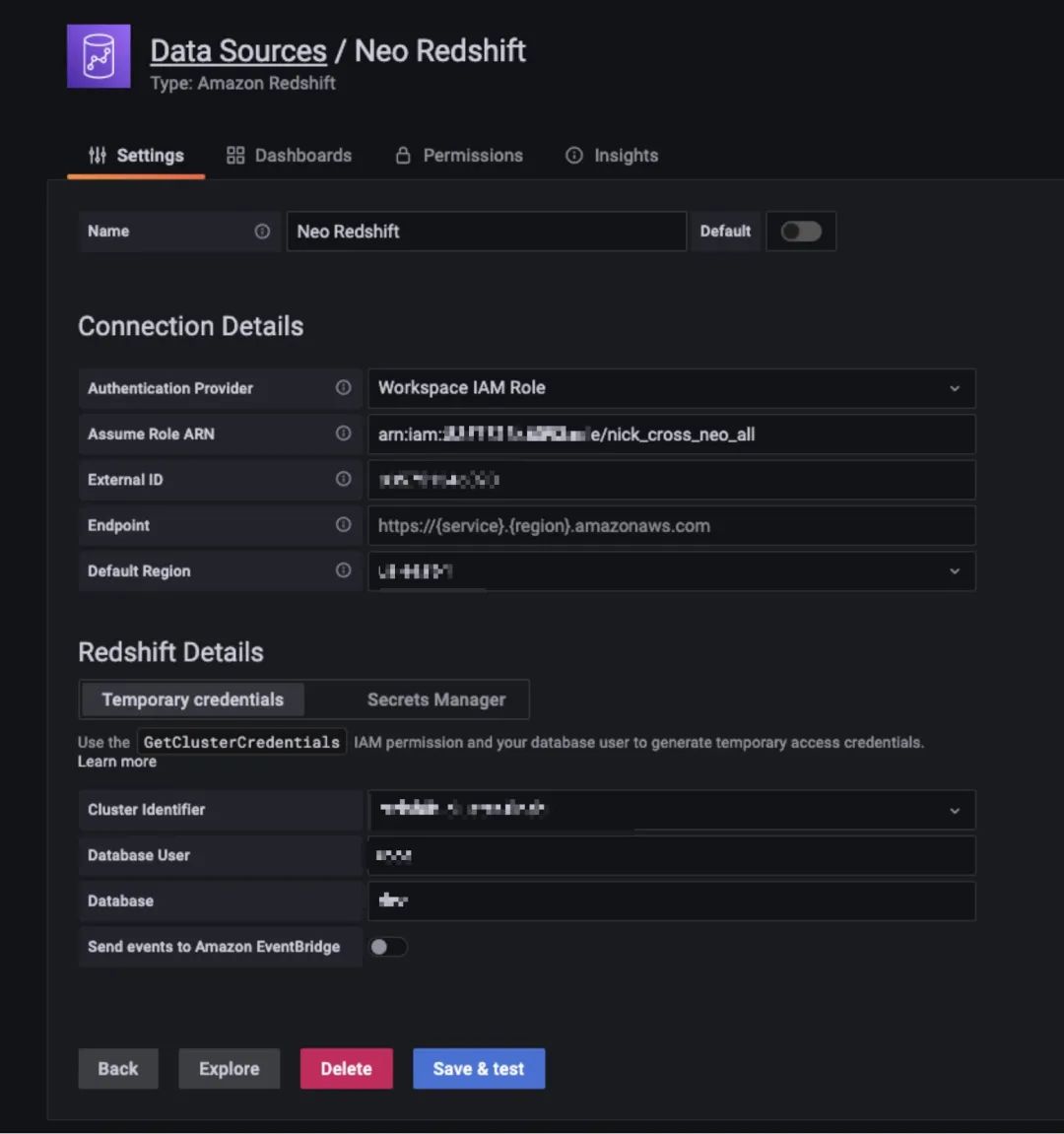Open the Authentication Provider dropdown
Screen dimensions: 1064x1134
[x=671, y=388]
